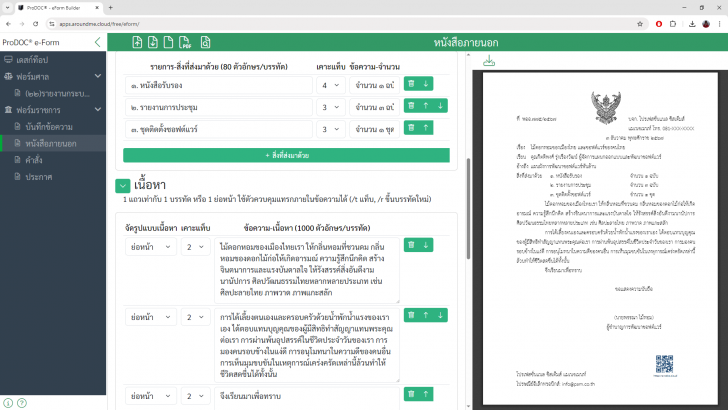
Task: Open the Opera-style red extension icon
Action: pos(658,24)
